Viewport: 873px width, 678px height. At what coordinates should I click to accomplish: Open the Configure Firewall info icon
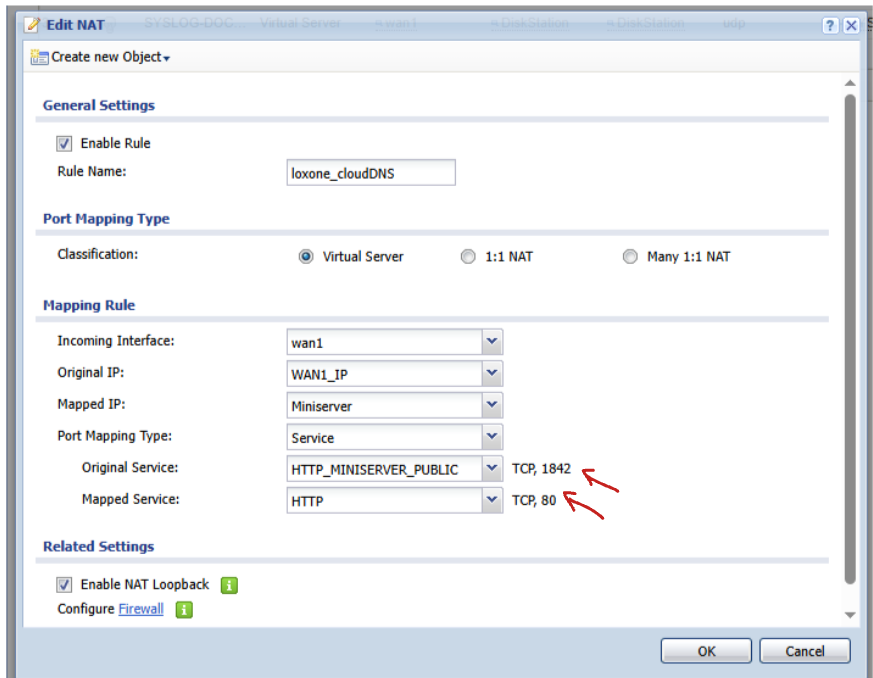pyautogui.click(x=184, y=610)
